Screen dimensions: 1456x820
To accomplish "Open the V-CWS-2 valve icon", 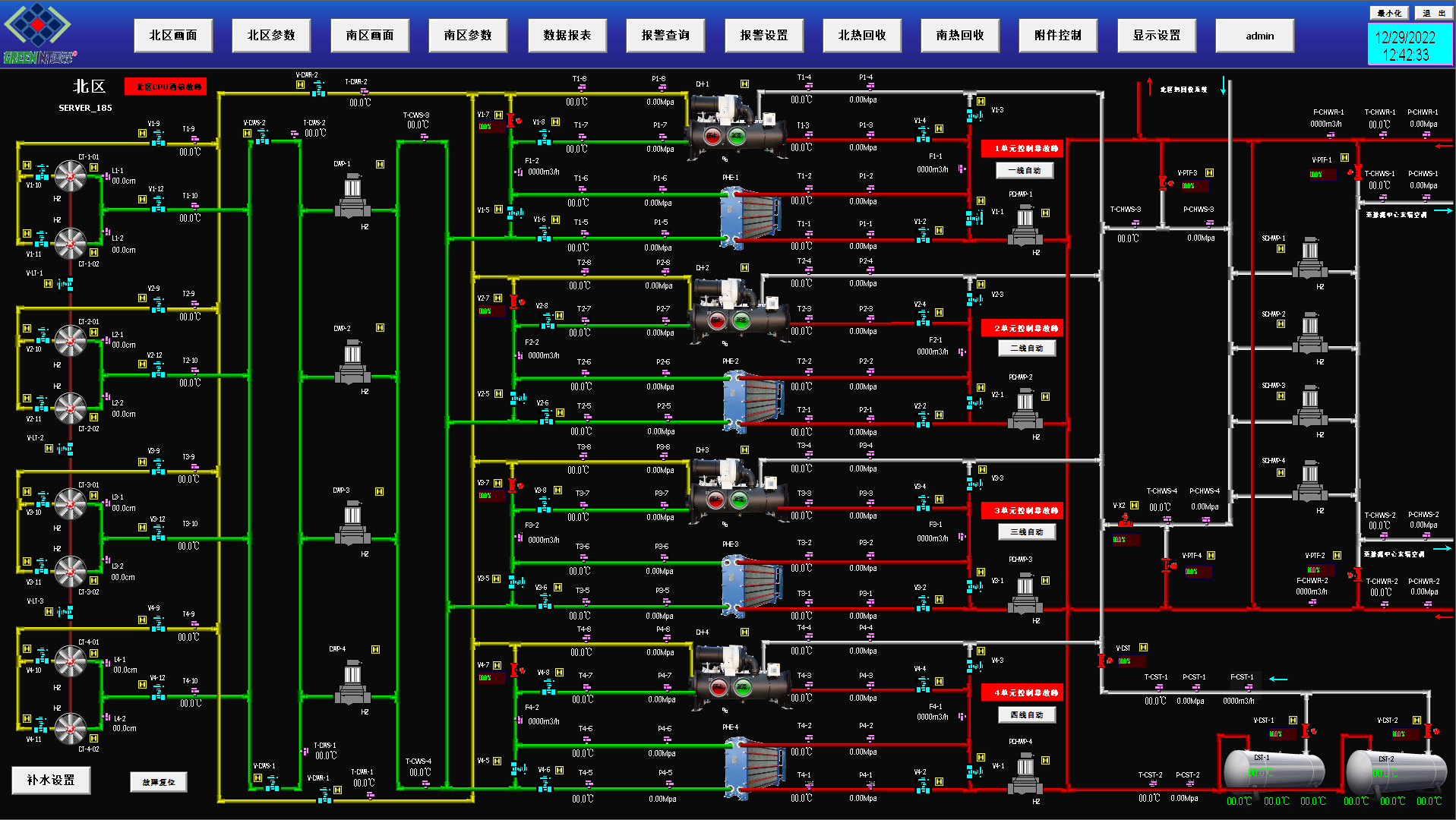I will point(261,137).
